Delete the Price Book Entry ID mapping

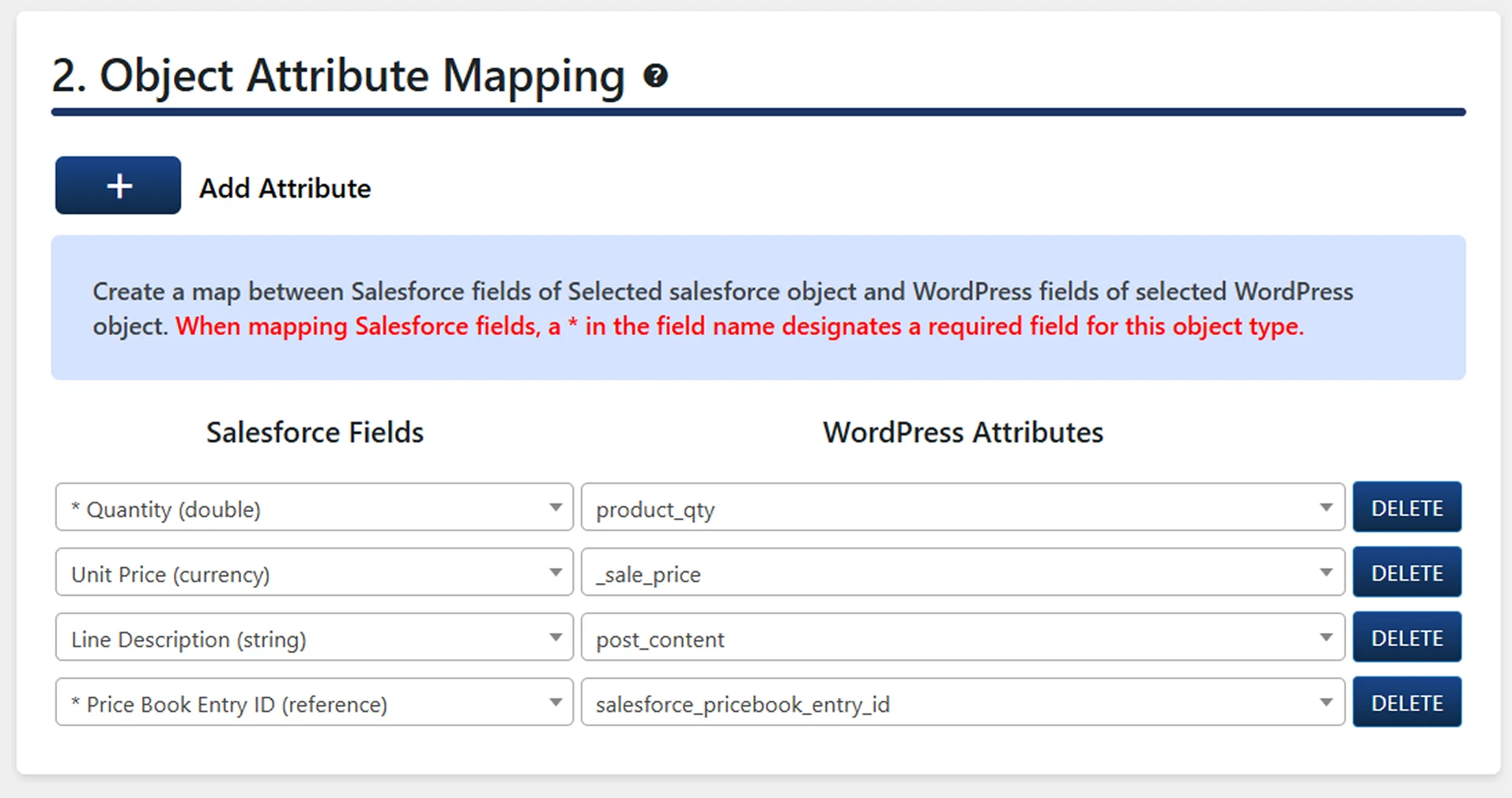pyautogui.click(x=1407, y=702)
